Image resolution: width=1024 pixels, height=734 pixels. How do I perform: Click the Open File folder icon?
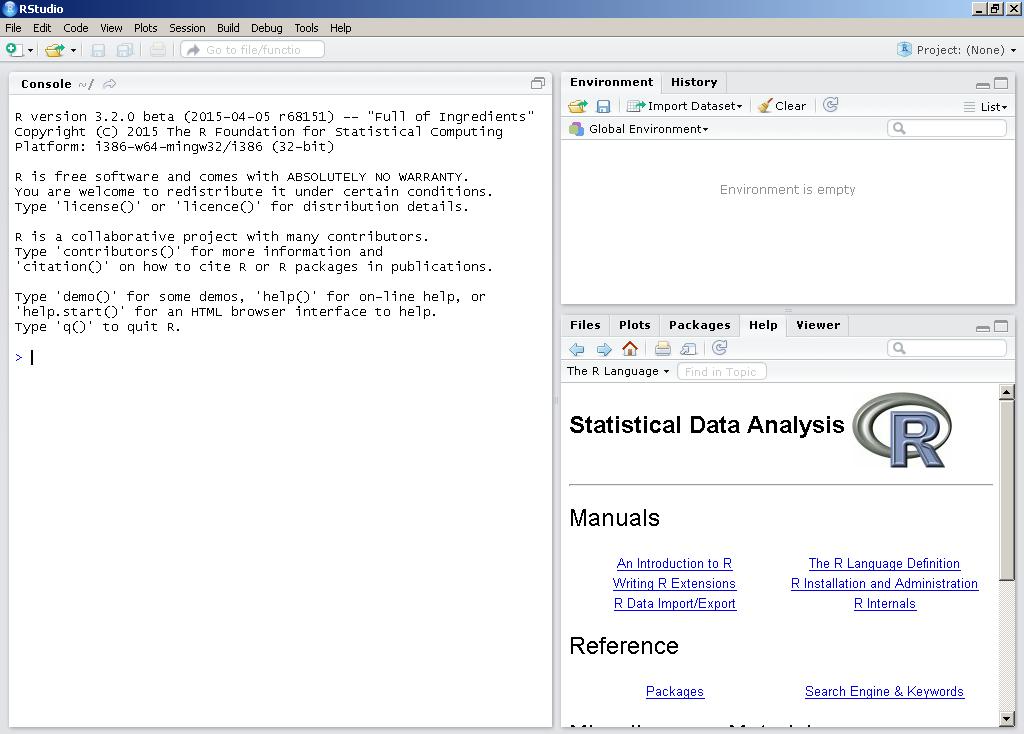click(x=55, y=50)
